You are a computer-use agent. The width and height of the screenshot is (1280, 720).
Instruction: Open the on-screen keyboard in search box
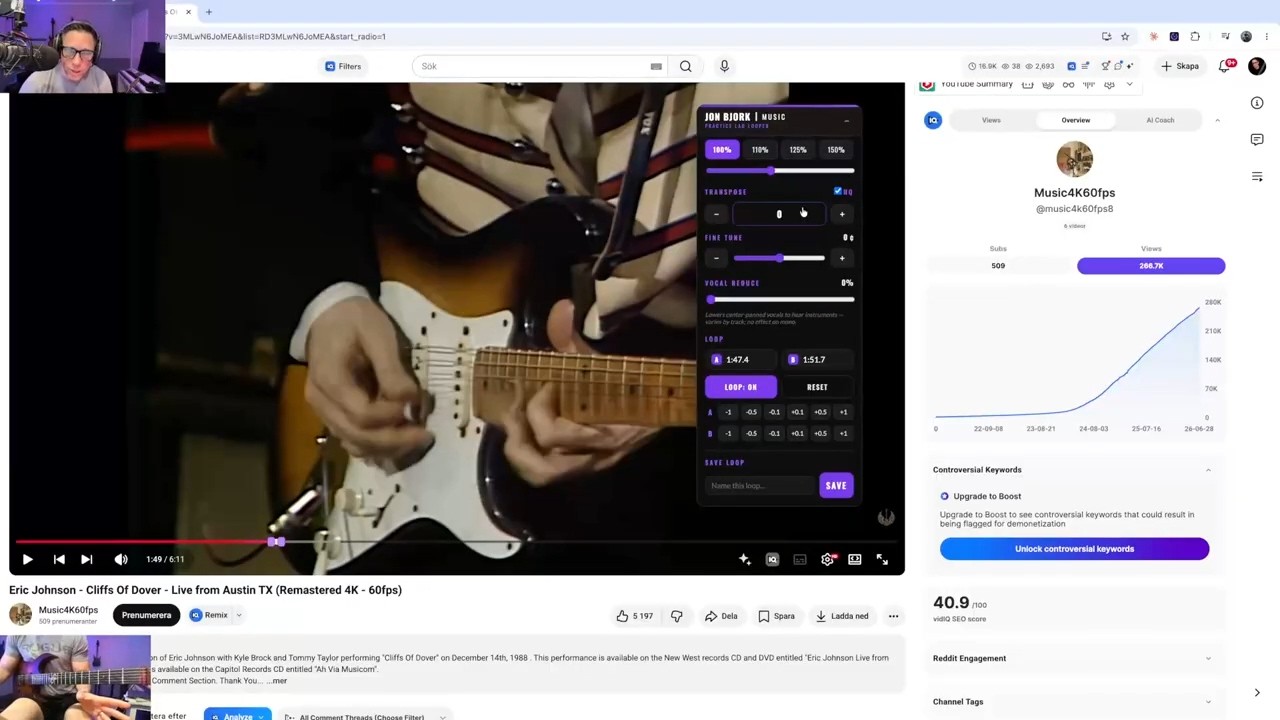click(x=656, y=66)
